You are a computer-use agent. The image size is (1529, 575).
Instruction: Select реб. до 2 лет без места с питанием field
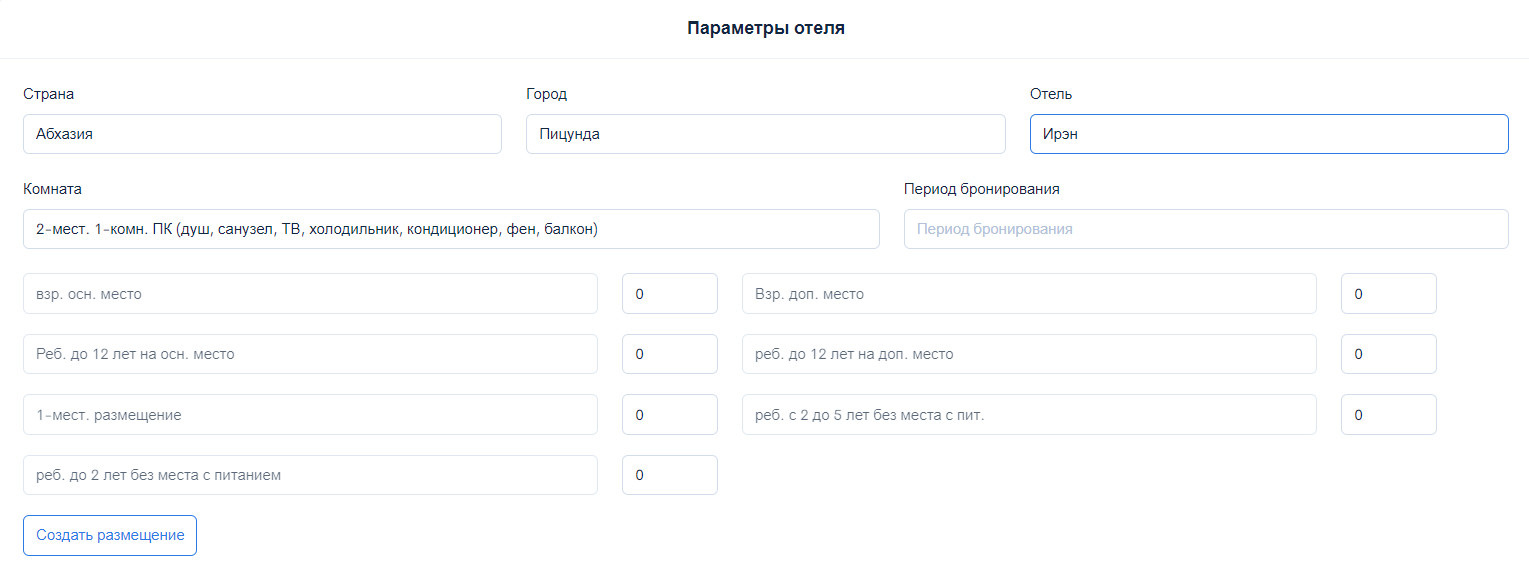(310, 475)
